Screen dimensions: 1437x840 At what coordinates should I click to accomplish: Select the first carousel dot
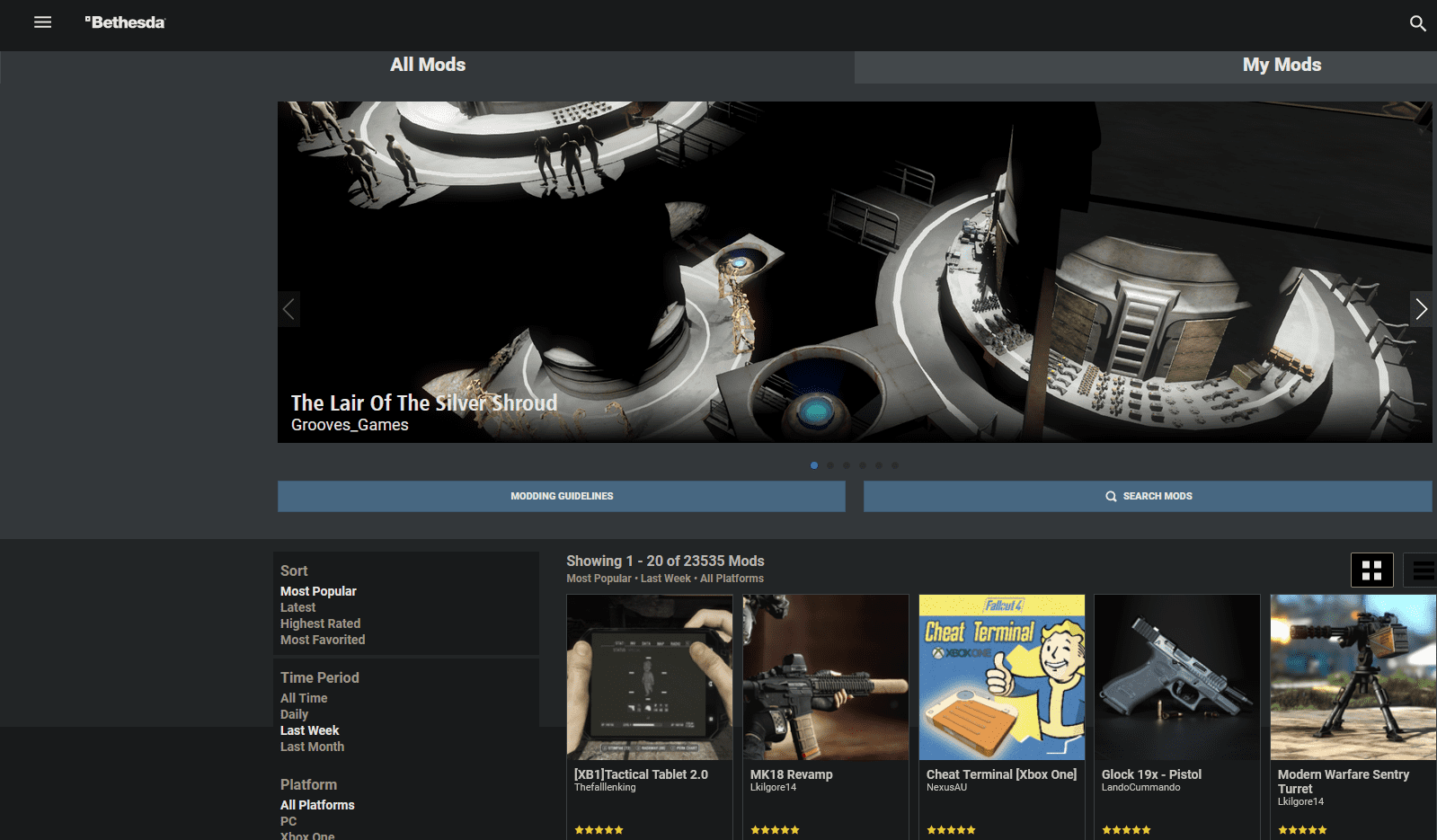814,465
